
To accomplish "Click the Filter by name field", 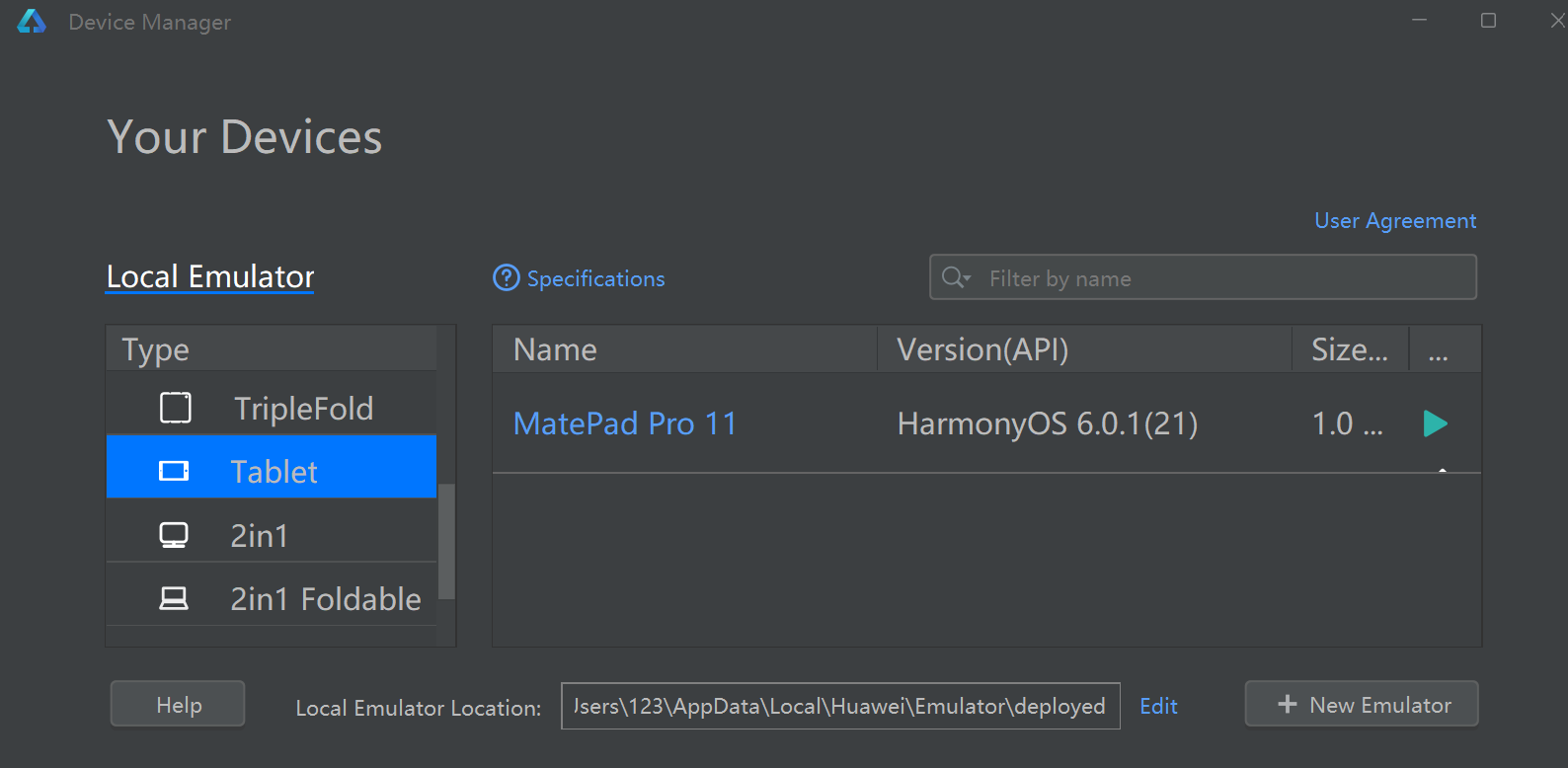I will tap(1203, 277).
